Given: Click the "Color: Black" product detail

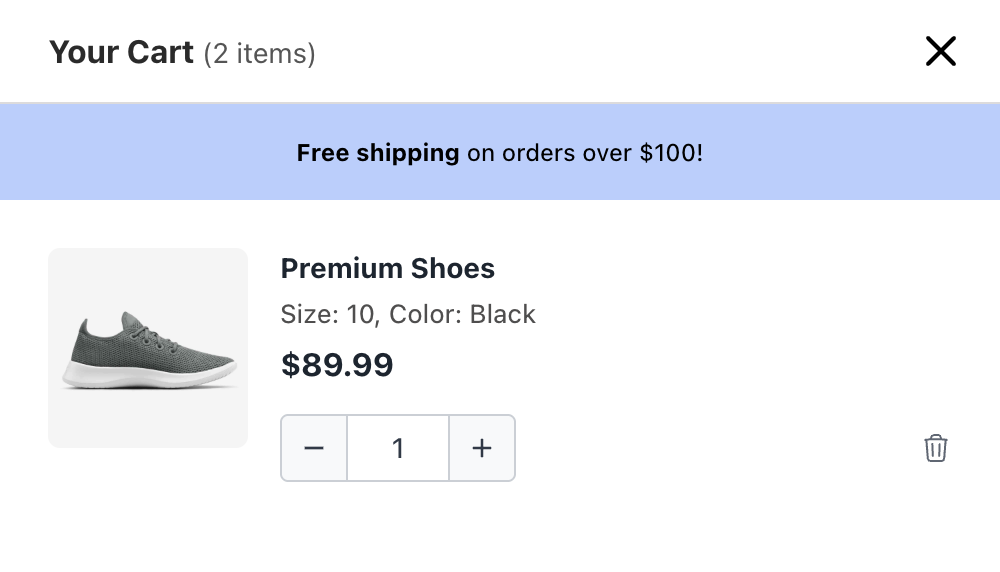Looking at the screenshot, I should 463,314.
